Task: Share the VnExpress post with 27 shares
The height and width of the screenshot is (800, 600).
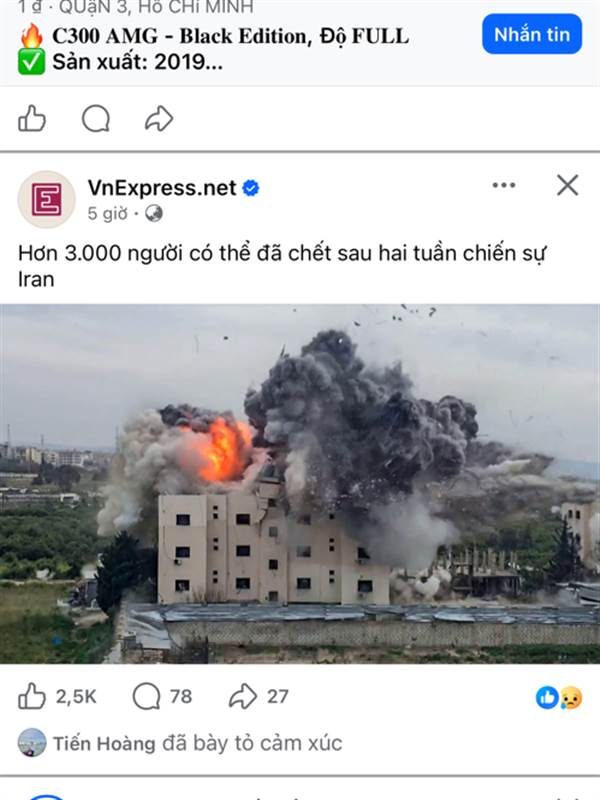Action: click(259, 696)
